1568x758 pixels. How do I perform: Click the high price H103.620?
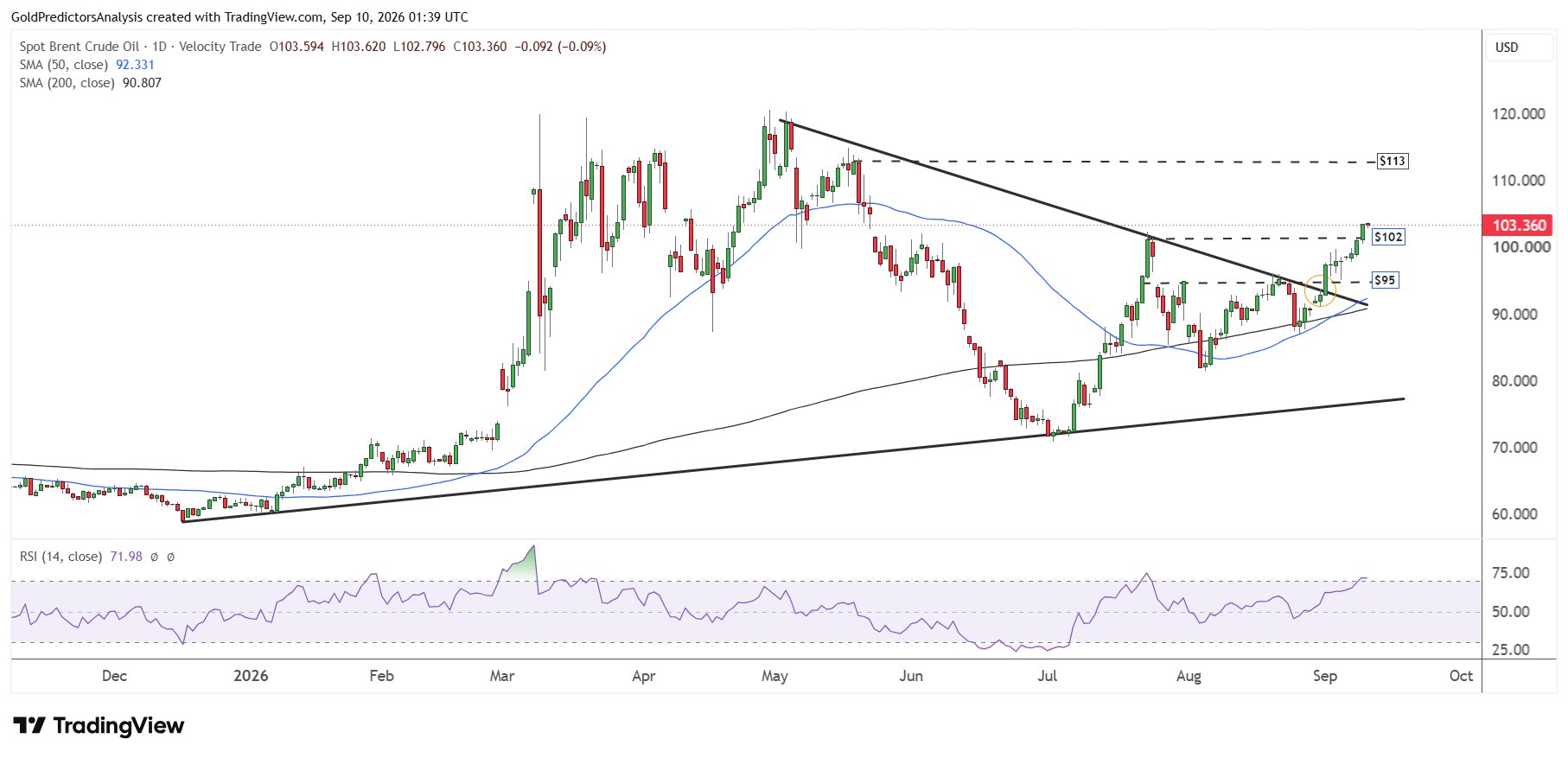pyautogui.click(x=359, y=47)
